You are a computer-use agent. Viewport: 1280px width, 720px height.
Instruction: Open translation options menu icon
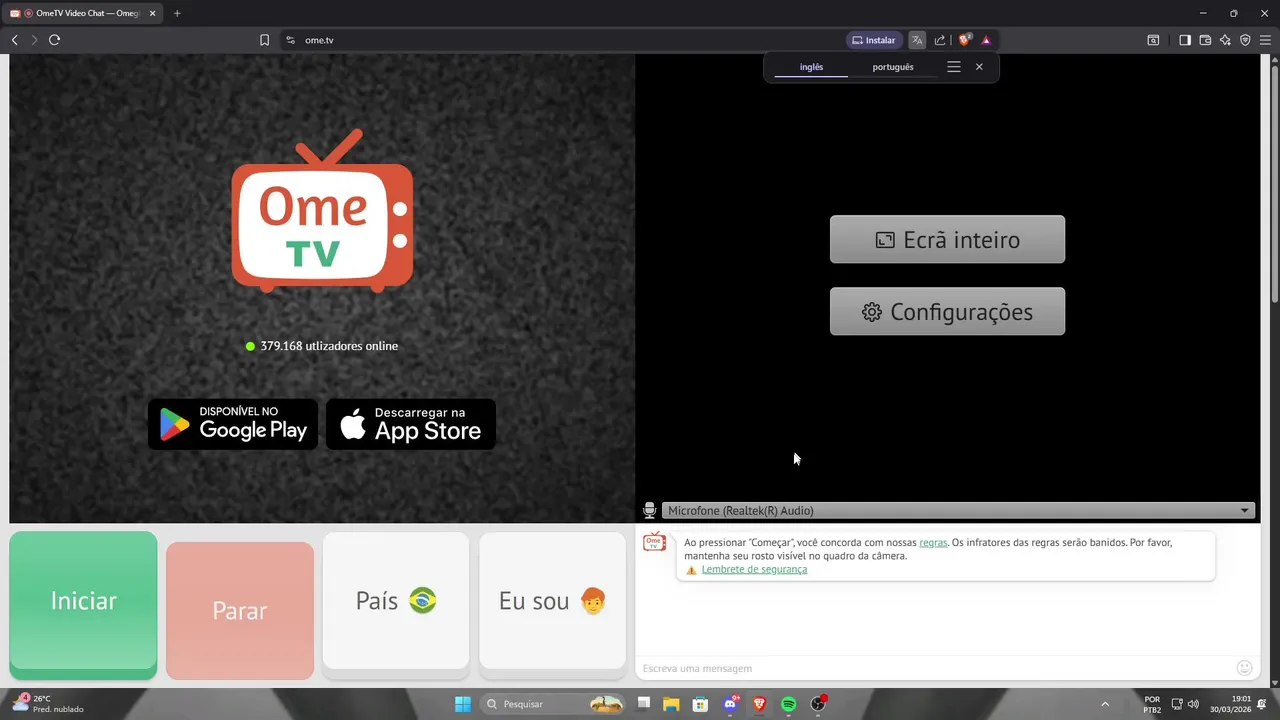[954, 67]
